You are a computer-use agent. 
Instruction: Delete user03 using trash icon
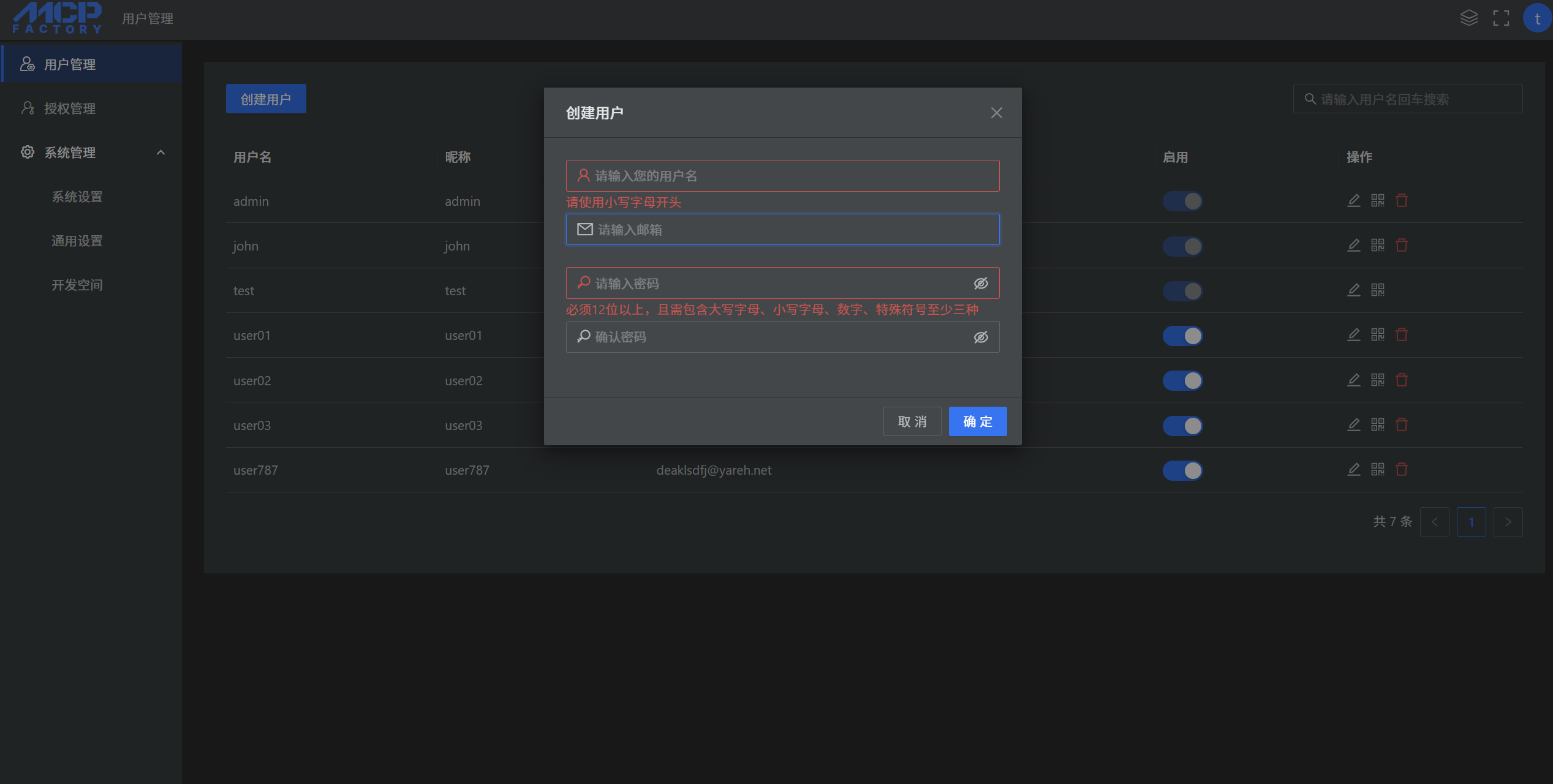1402,424
